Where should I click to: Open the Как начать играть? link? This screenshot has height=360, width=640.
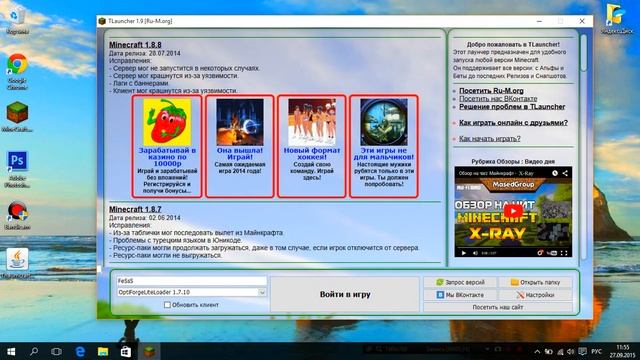pos(489,139)
